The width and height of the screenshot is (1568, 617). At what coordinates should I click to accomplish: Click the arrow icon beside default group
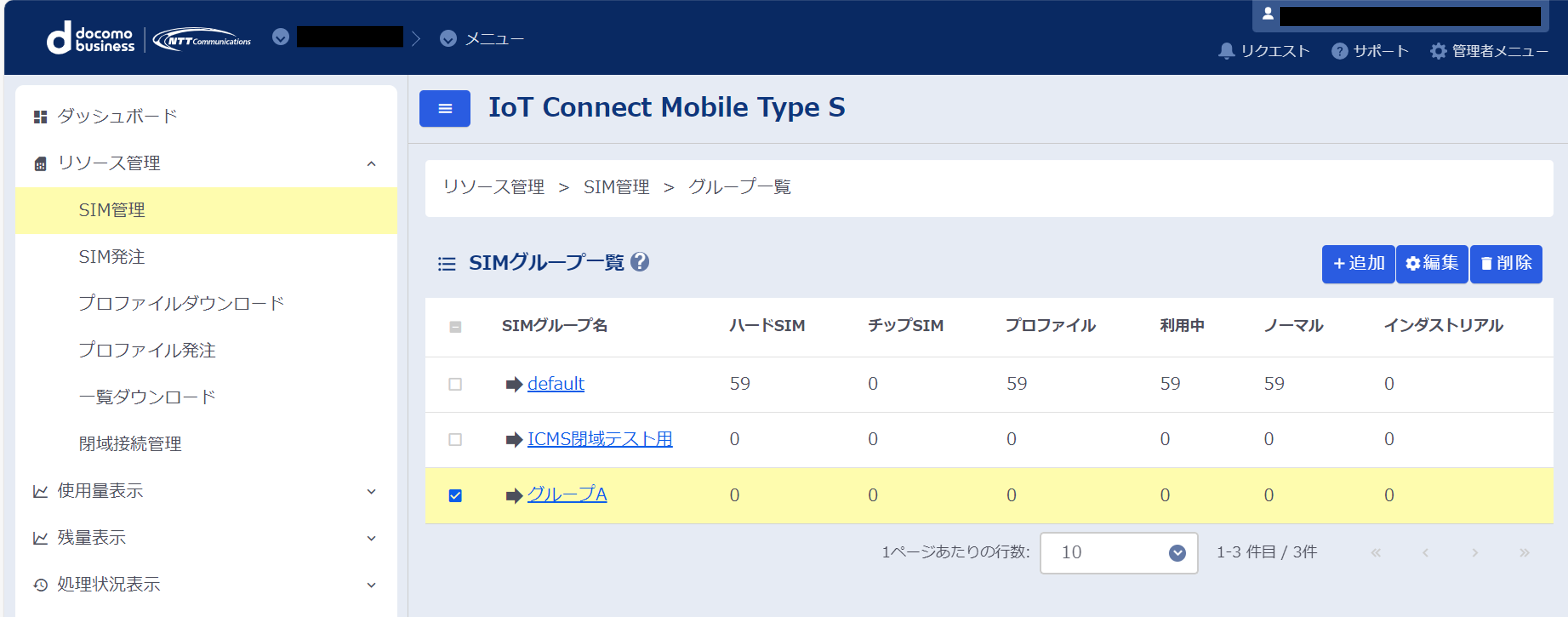[514, 384]
